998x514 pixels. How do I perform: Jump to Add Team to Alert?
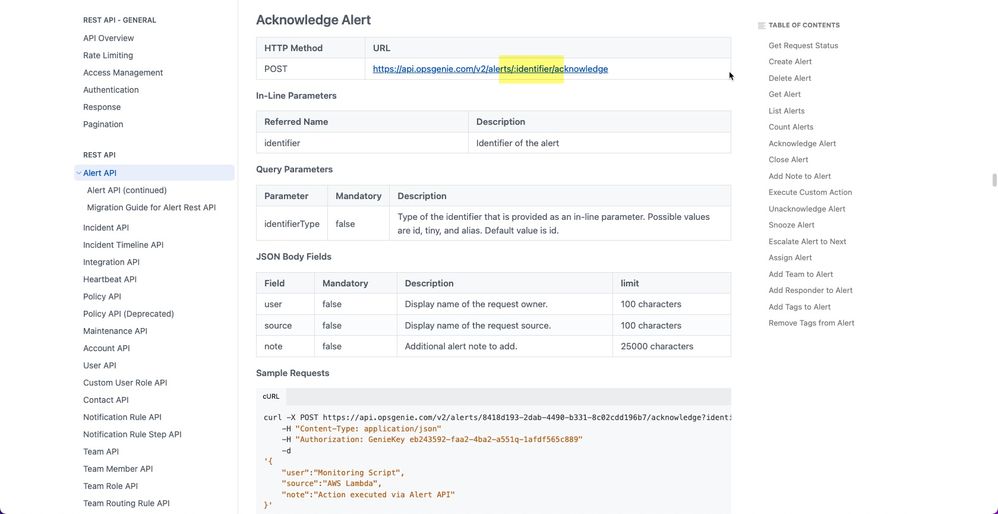(801, 274)
